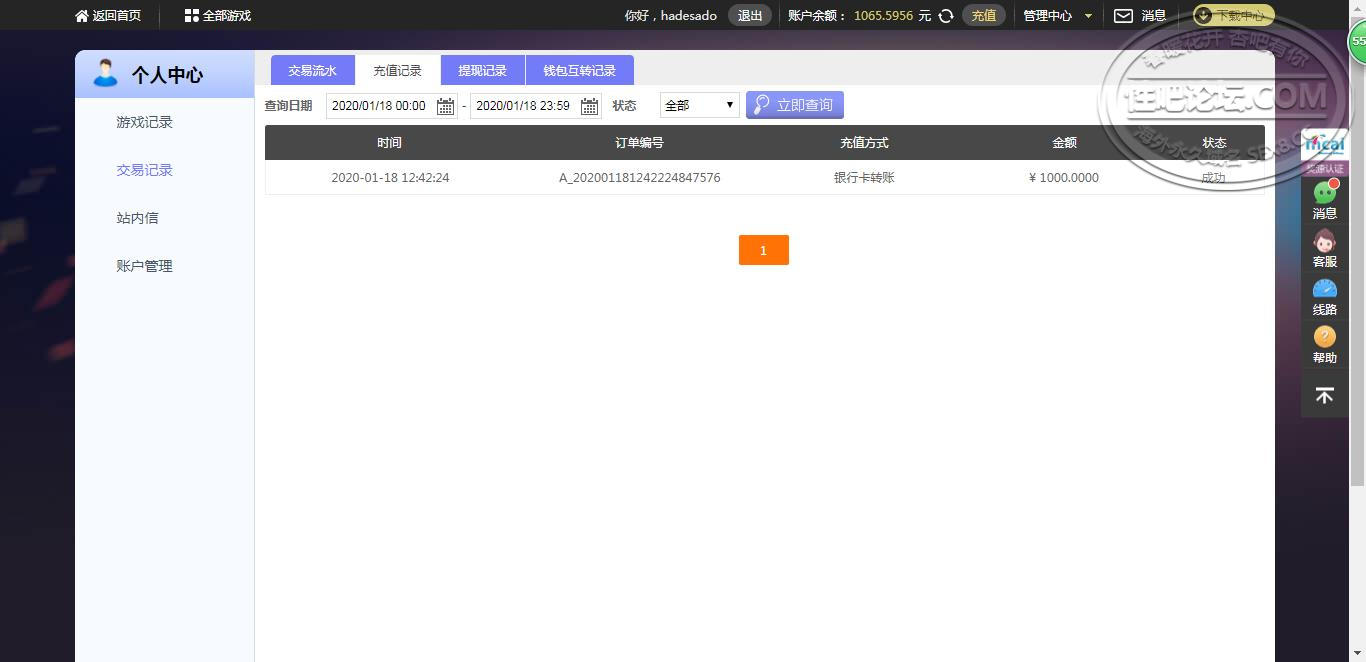1366x662 pixels.
Task: Open the 全部游戏 grid menu
Action: point(192,16)
